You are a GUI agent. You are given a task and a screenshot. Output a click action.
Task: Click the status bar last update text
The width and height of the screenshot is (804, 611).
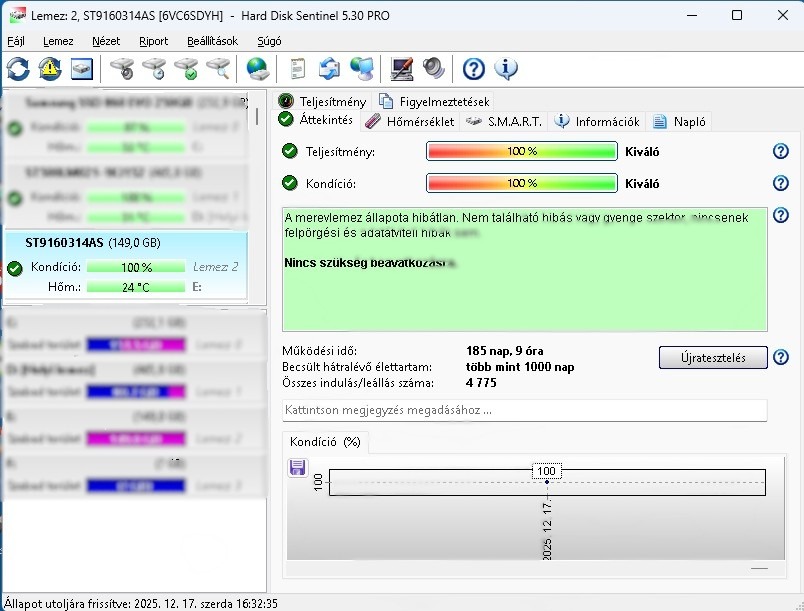click(141, 603)
